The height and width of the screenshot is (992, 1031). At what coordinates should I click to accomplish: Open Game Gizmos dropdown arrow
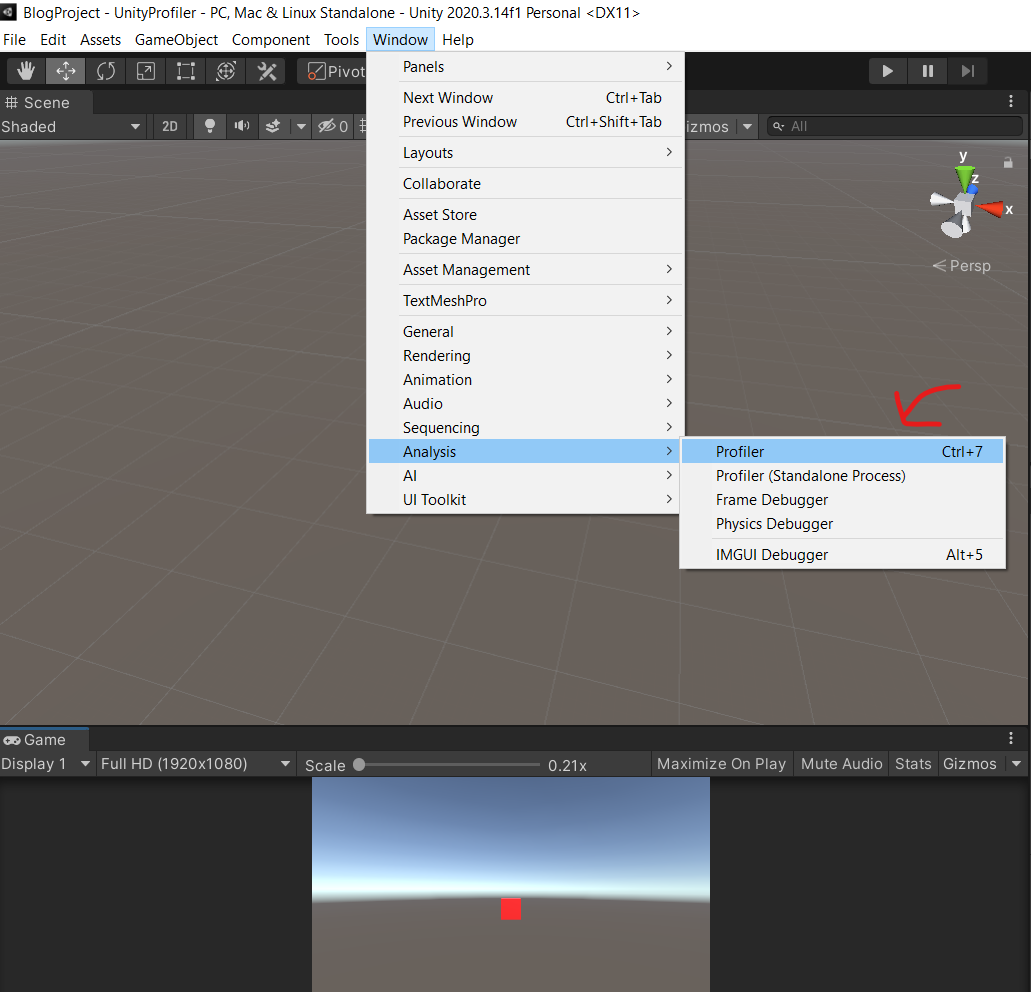(1017, 764)
